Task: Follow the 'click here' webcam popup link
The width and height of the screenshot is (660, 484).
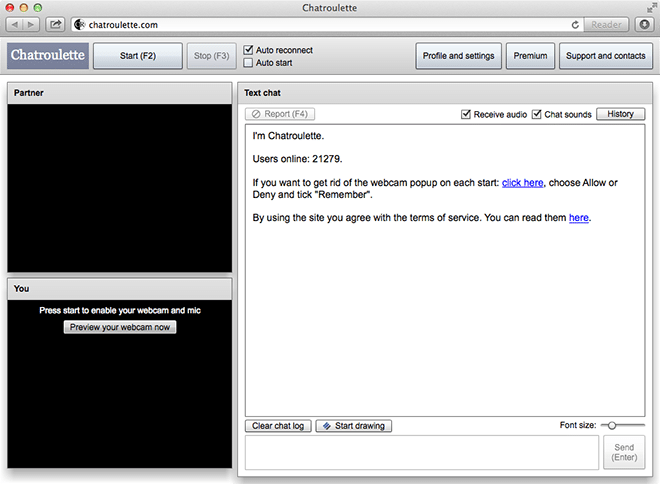Action: point(522,183)
